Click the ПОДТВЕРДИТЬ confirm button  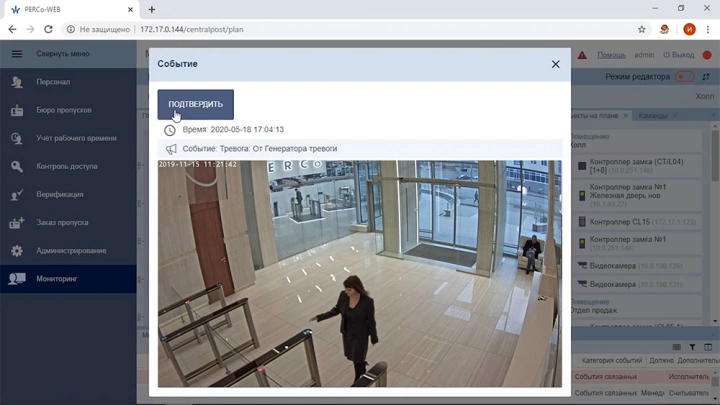point(196,104)
